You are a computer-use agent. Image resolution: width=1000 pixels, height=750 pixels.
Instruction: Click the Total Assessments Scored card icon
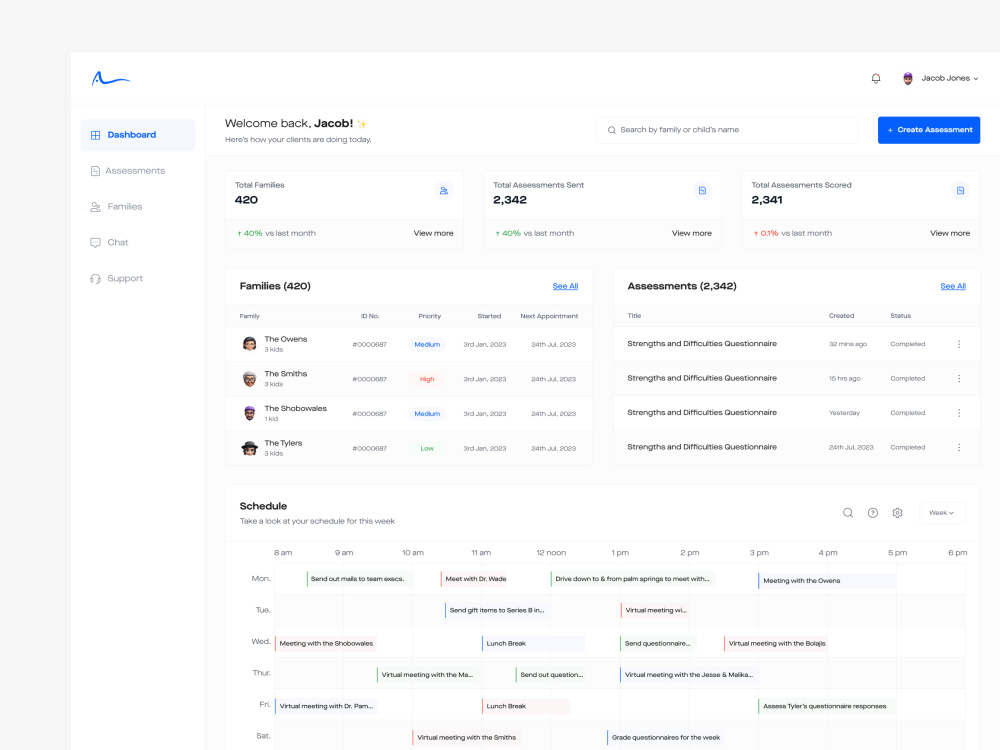click(x=960, y=191)
